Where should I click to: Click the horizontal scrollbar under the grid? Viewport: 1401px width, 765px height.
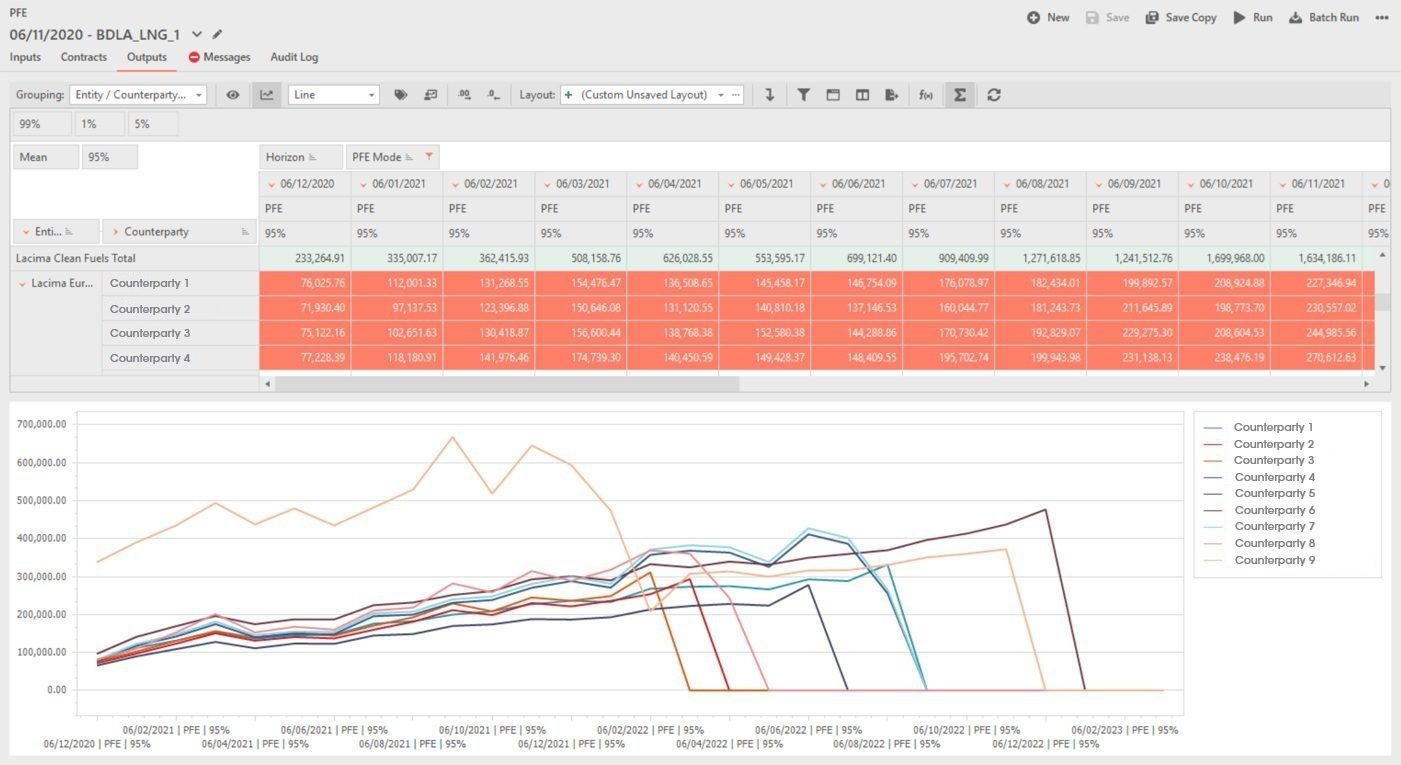click(506, 384)
